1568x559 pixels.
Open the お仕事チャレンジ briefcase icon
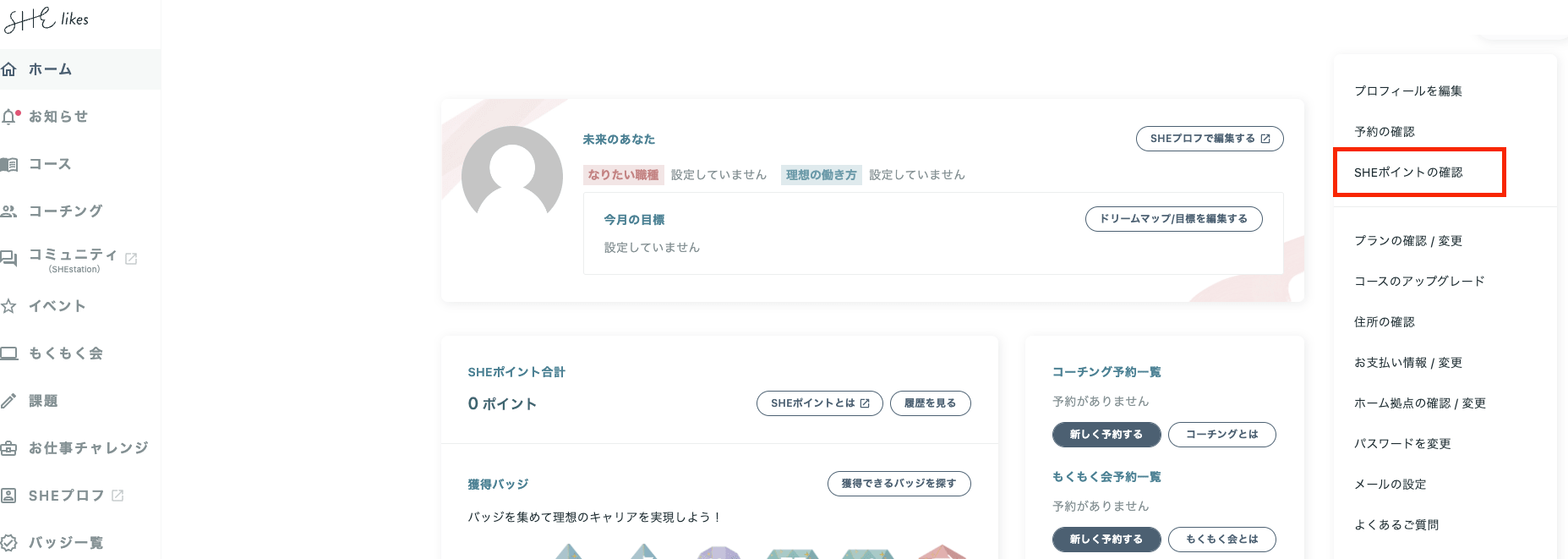(9, 448)
